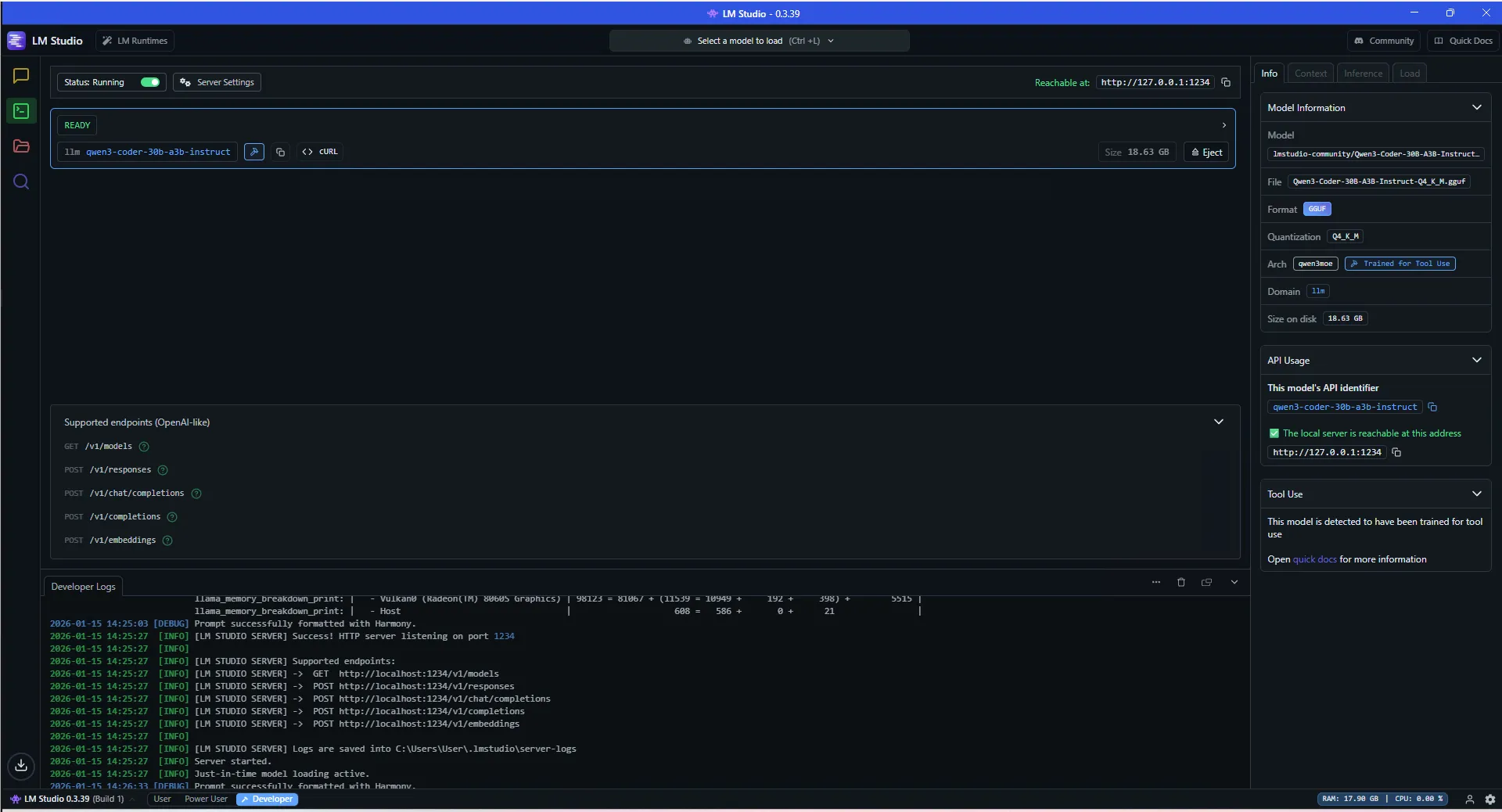Open notifications bell in the status bar
The width and height of the screenshot is (1502, 812).
point(1470,799)
